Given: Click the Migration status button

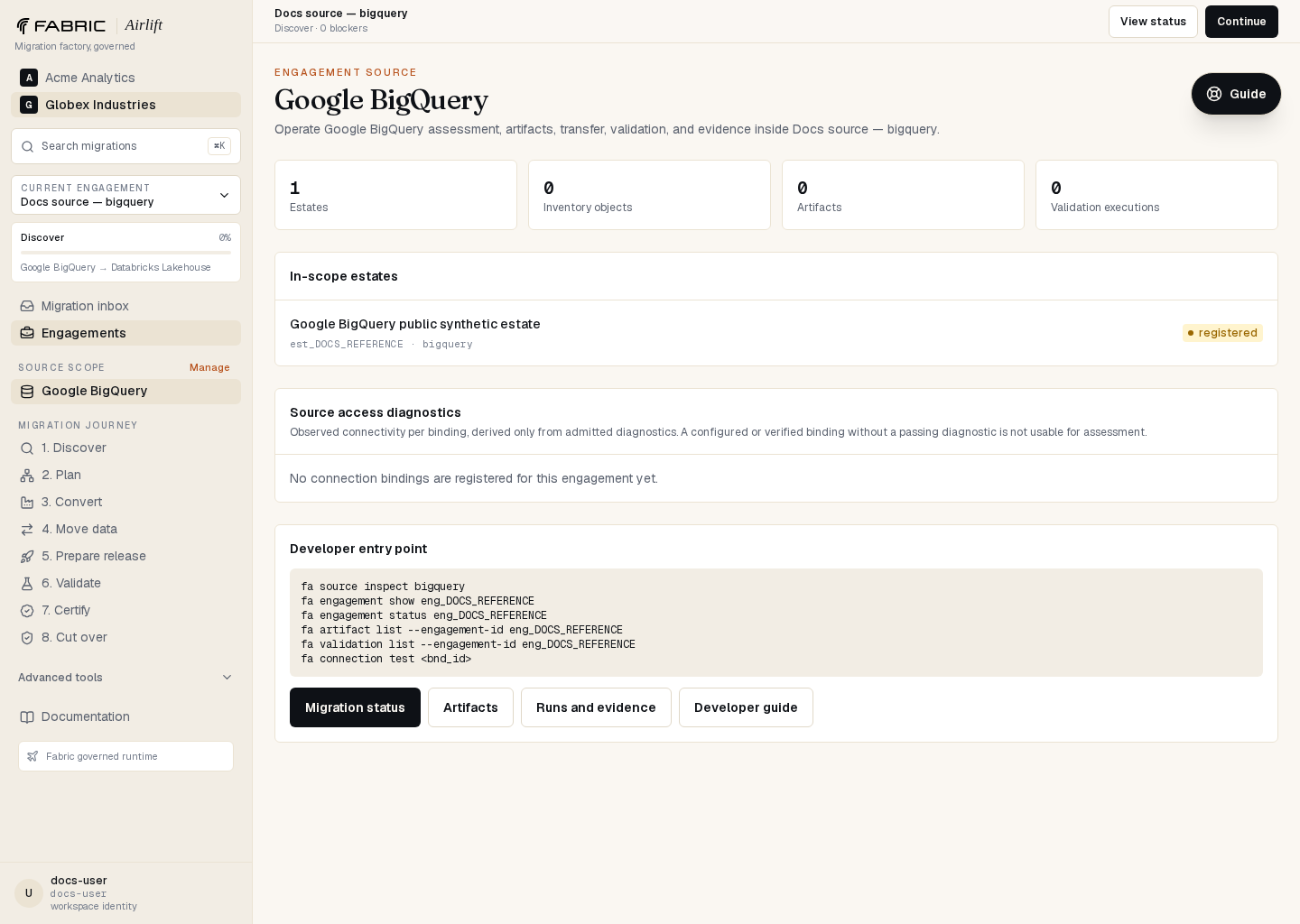Looking at the screenshot, I should [355, 707].
